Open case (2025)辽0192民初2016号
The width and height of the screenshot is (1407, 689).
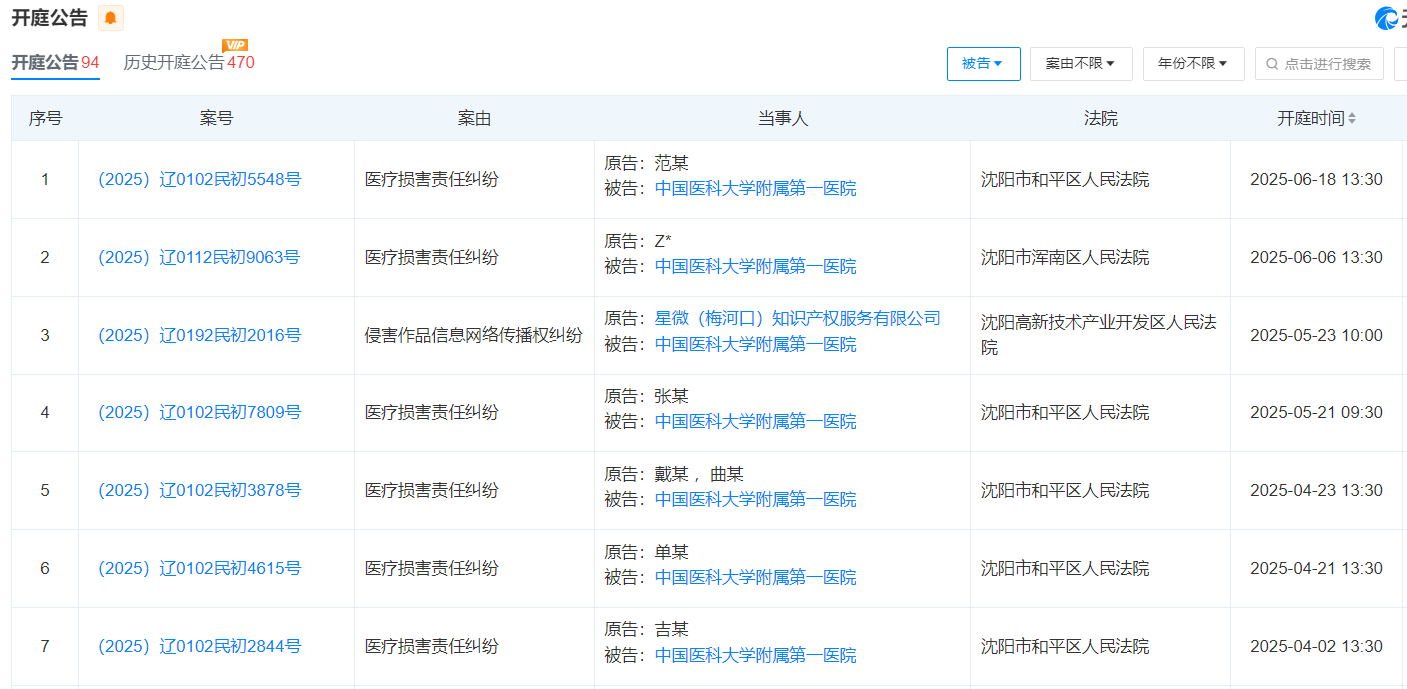point(199,336)
